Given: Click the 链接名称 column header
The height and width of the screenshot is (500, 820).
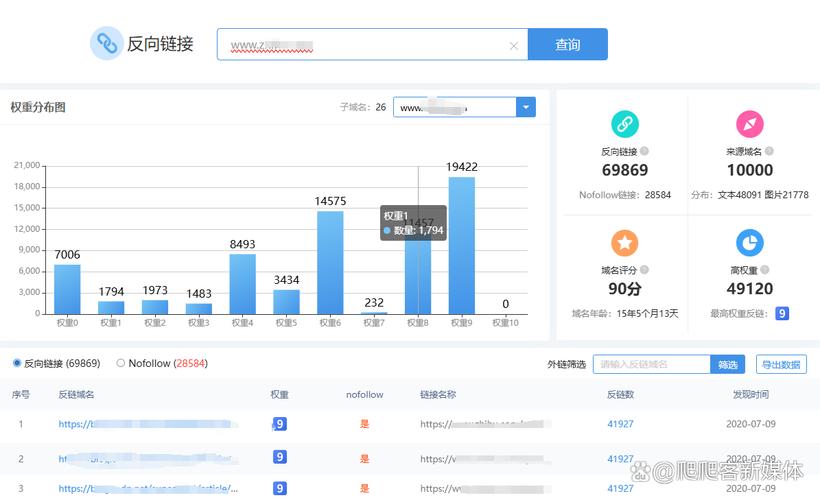Looking at the screenshot, I should [x=438, y=394].
